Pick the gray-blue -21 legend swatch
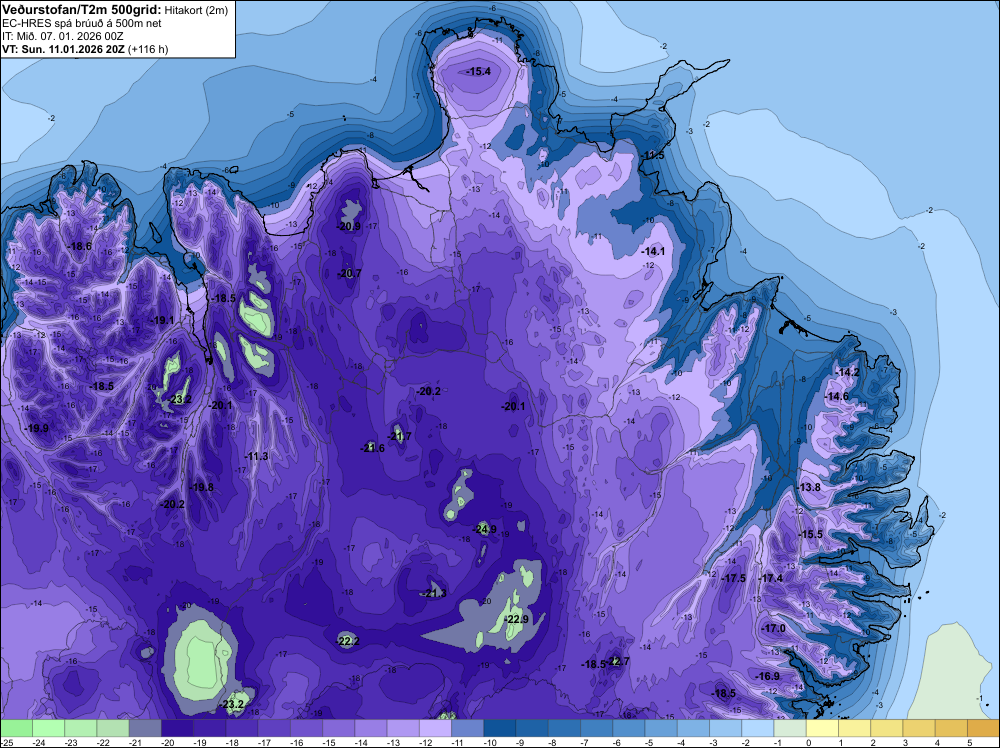The width and height of the screenshot is (1000, 748). point(145,728)
